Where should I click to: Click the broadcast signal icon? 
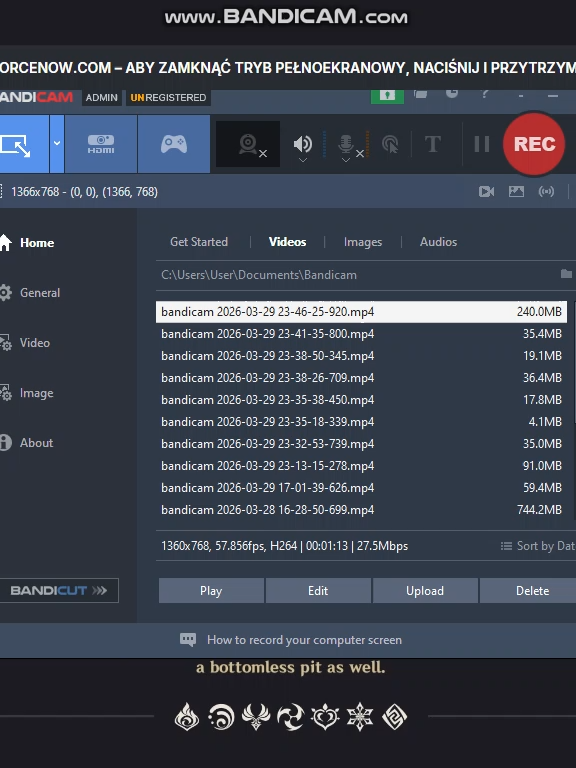[546, 192]
